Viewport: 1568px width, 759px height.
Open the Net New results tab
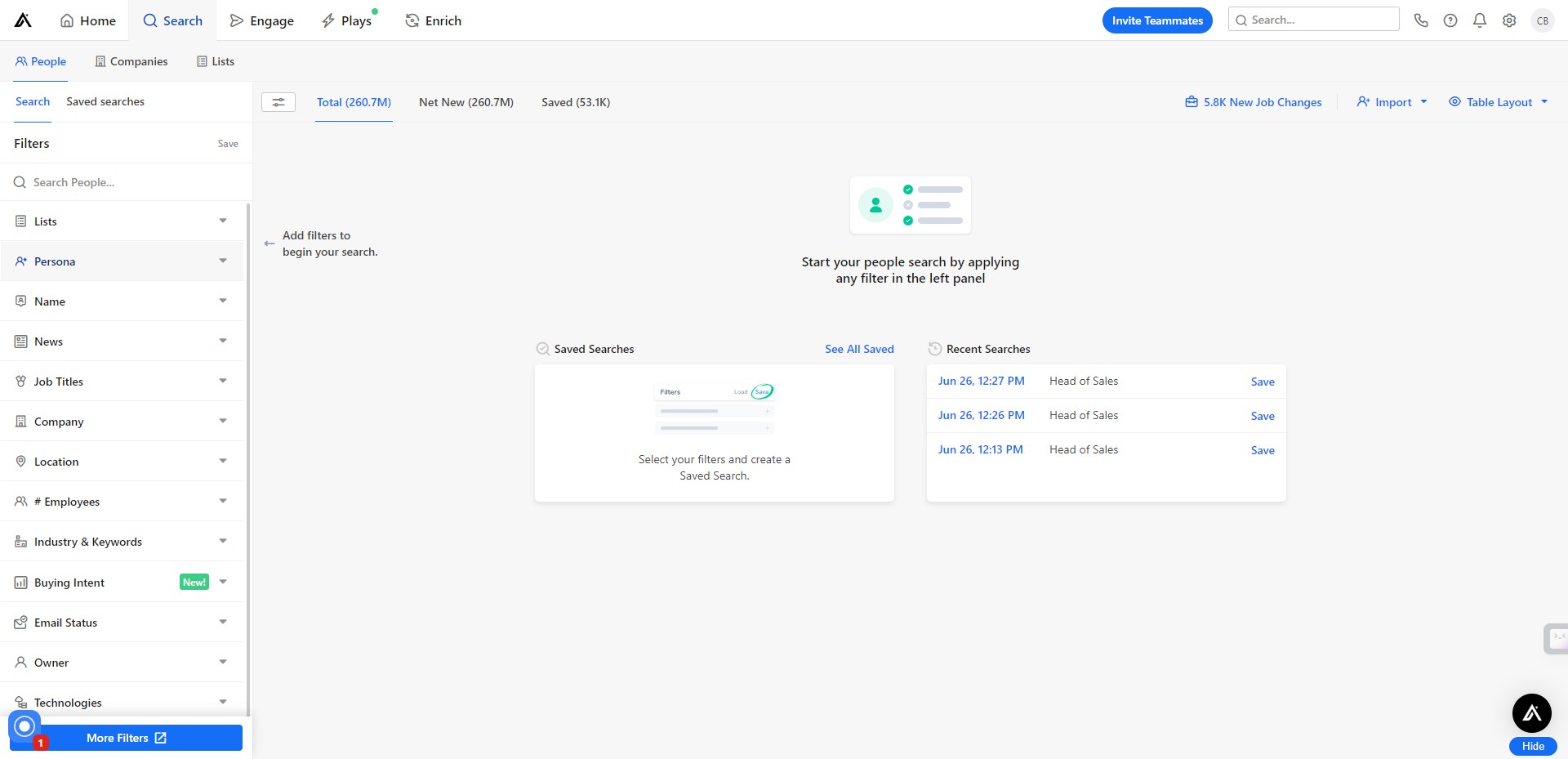click(465, 102)
